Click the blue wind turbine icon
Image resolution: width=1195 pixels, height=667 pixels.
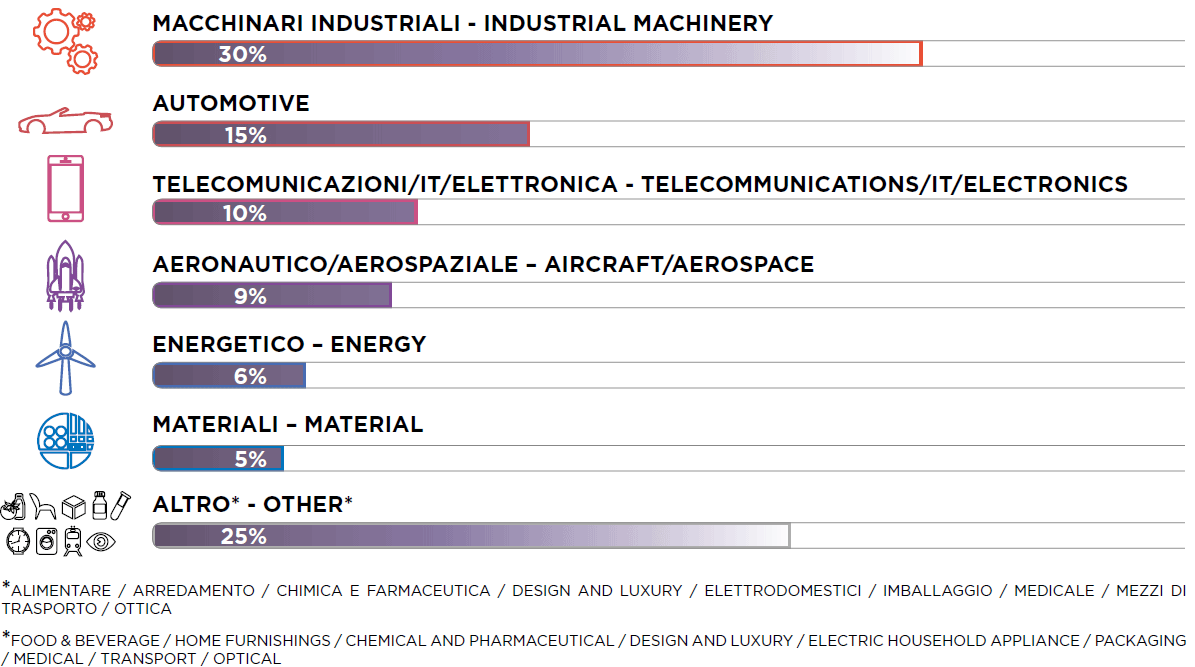pyautogui.click(x=66, y=358)
